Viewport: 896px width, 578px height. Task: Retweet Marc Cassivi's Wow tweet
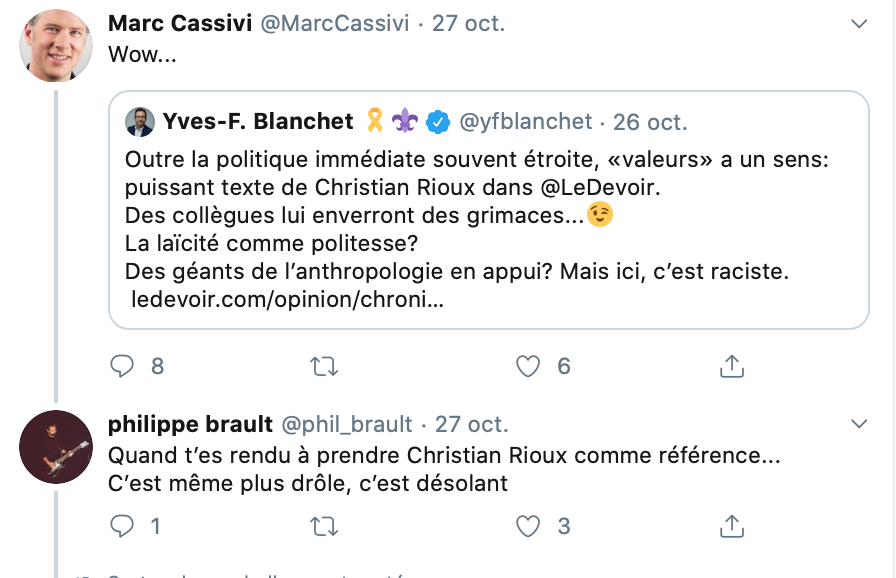tap(324, 366)
